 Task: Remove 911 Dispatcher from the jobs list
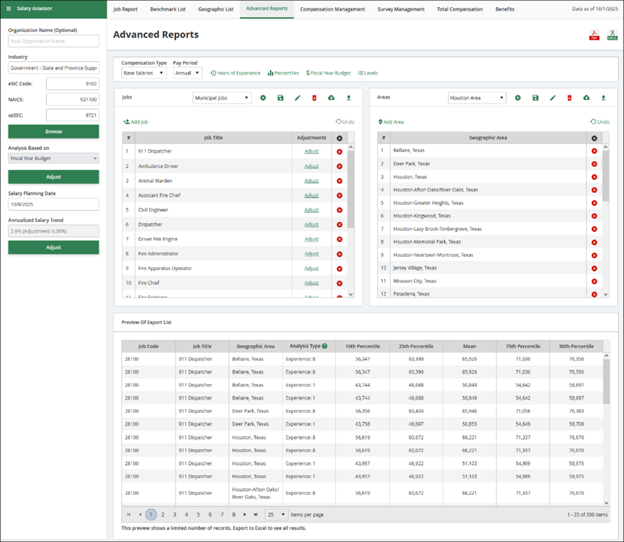[339, 151]
